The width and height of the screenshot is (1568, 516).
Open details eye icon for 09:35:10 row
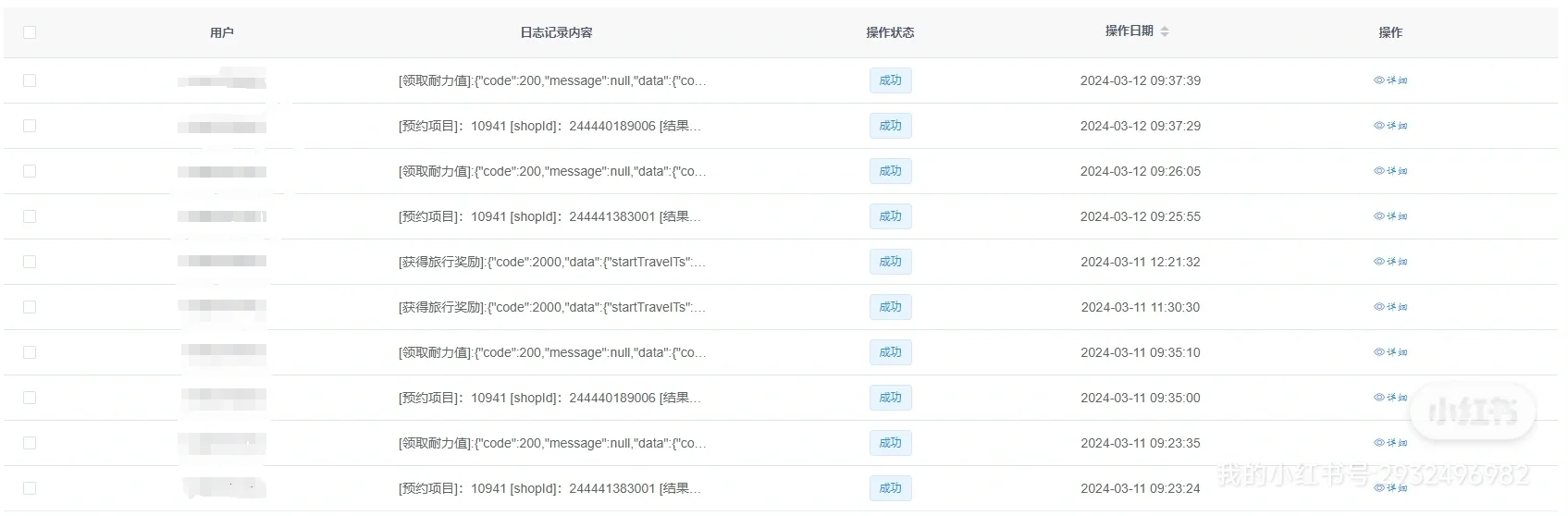coord(1379,352)
